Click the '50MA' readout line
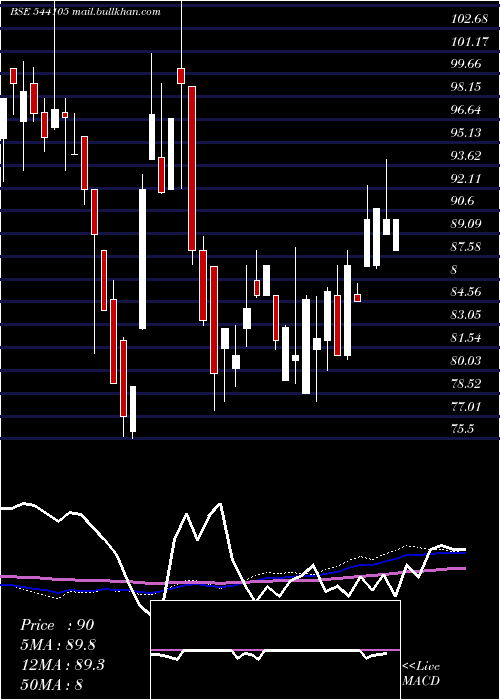Viewport: 500px width, 700px height. click(51, 685)
